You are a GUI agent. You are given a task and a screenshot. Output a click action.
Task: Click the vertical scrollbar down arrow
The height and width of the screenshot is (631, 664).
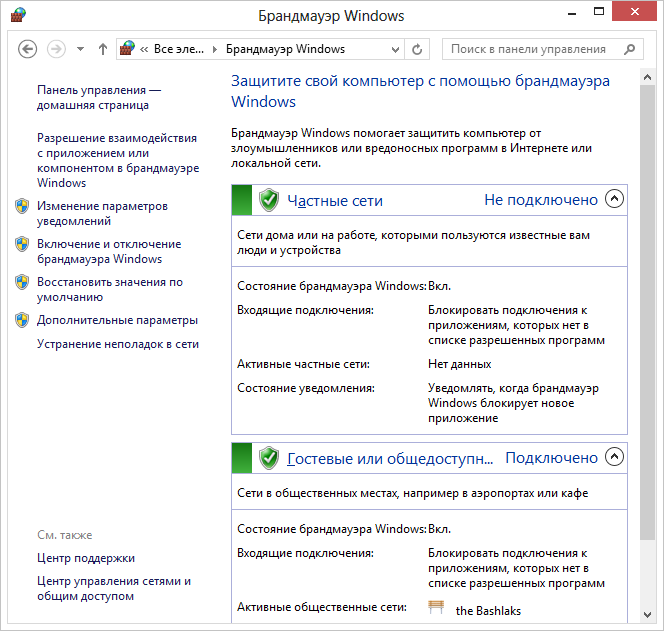point(647,615)
